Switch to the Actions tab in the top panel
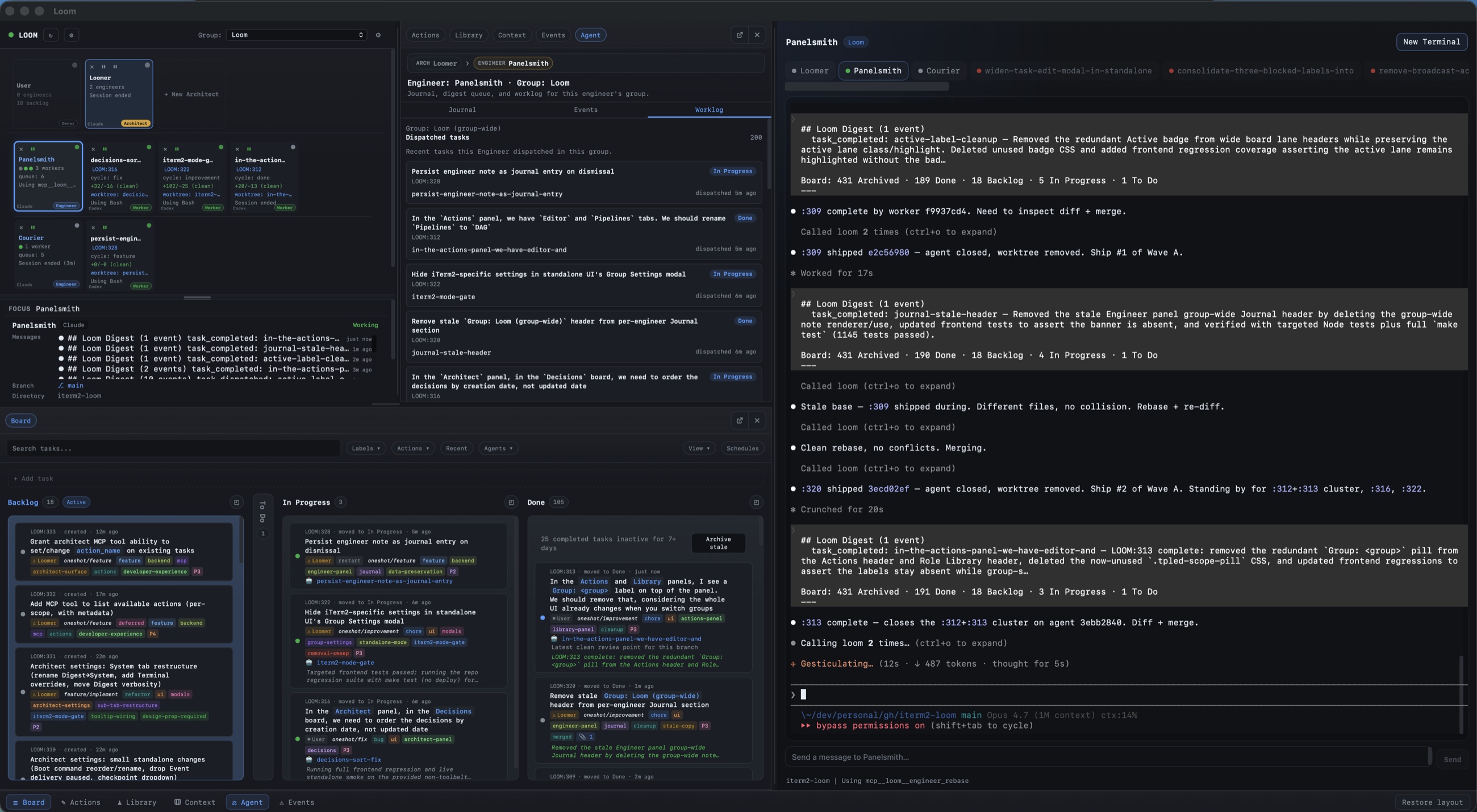 pos(425,35)
